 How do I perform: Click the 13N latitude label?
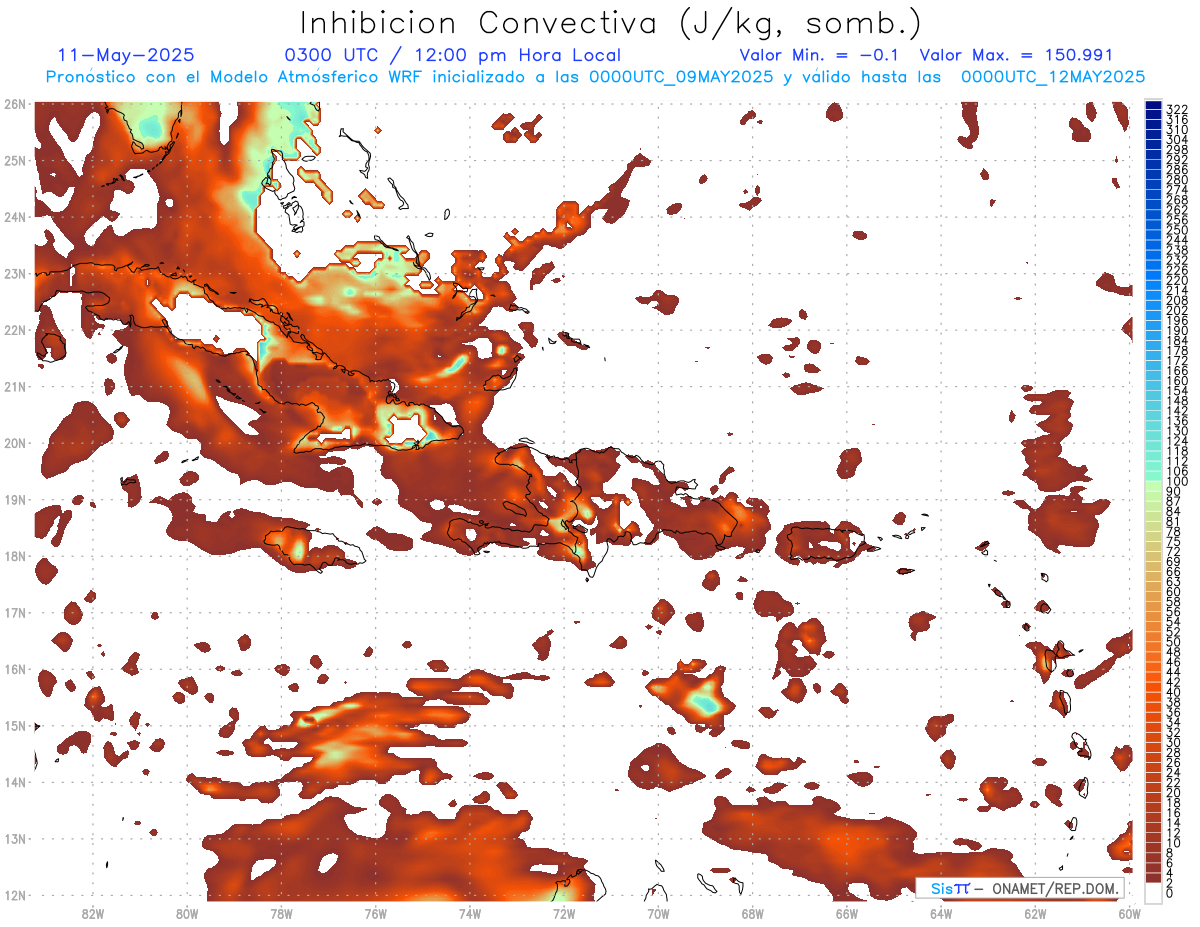(x=15, y=839)
